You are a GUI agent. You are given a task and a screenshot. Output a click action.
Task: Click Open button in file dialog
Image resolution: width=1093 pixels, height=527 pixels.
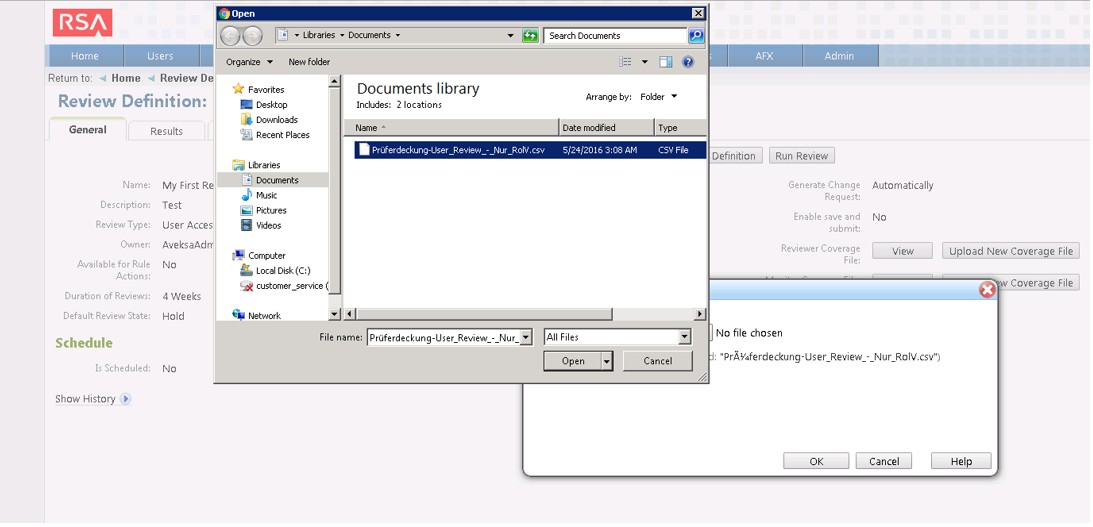[572, 361]
